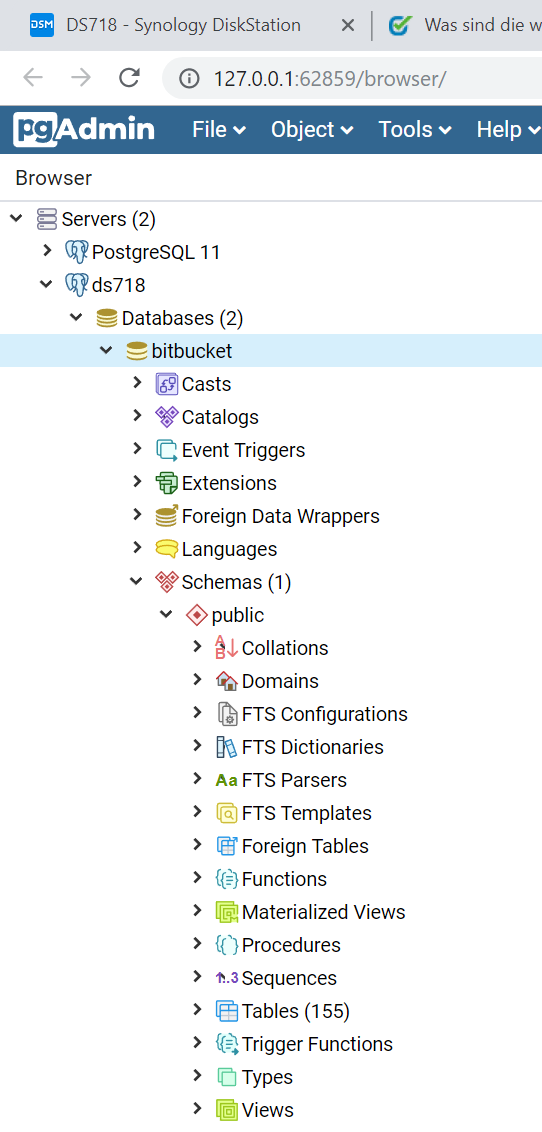The width and height of the screenshot is (542, 1132).
Task: Expand the Casts node
Action: pos(137,383)
